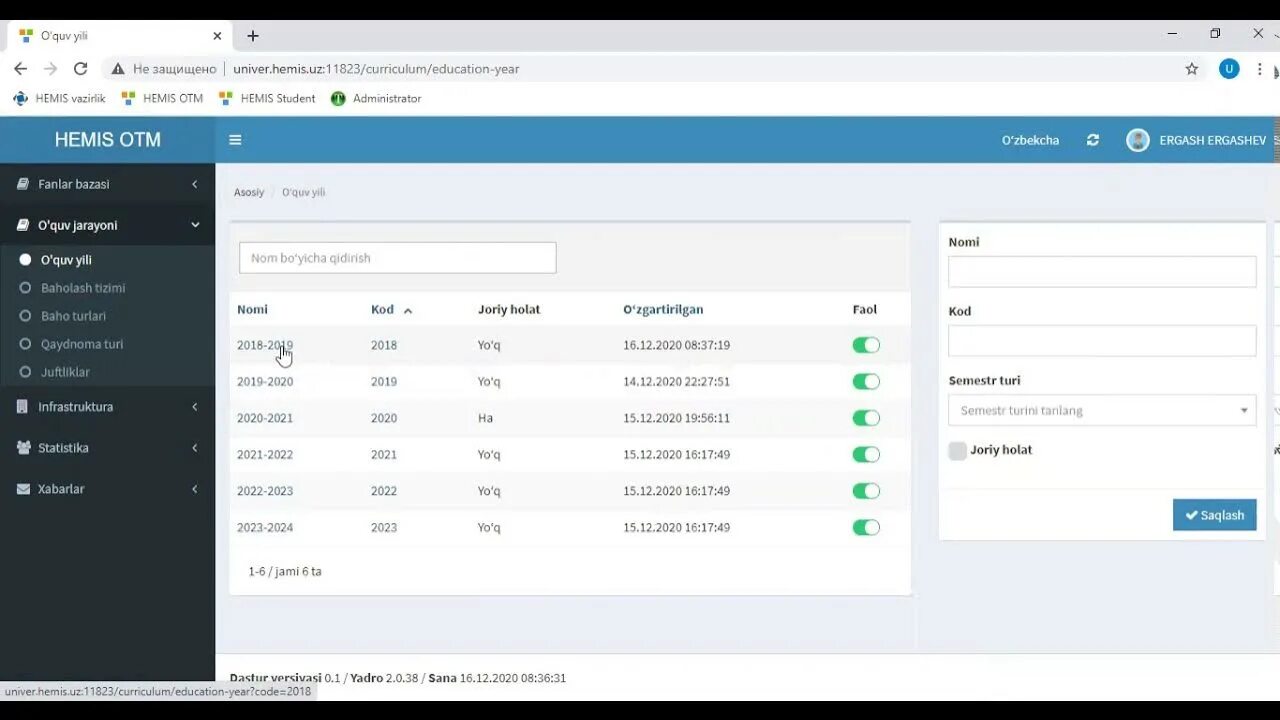Click the ERGASH ERGASHEV profile avatar
The image size is (1280, 720).
click(x=1137, y=140)
